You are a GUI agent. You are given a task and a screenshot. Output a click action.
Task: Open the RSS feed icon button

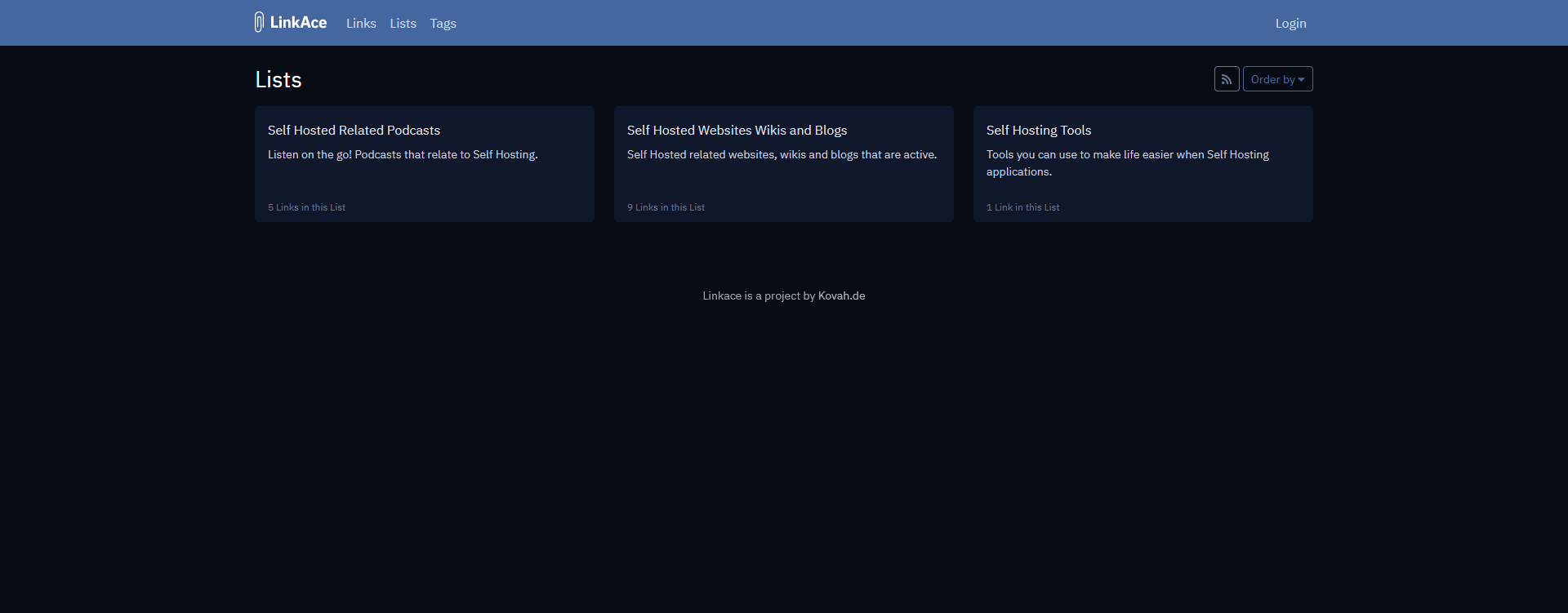(x=1227, y=79)
